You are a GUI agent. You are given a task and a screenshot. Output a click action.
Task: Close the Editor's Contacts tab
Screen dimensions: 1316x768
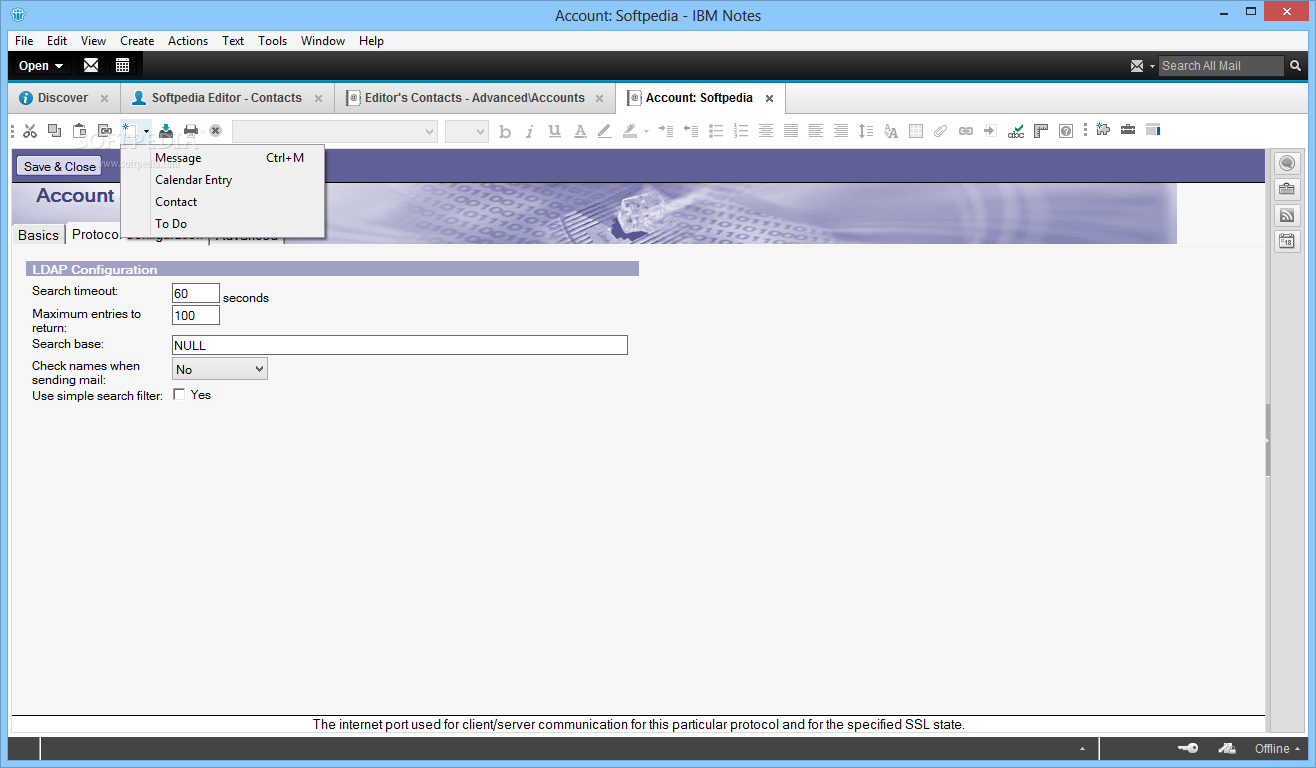[599, 98]
